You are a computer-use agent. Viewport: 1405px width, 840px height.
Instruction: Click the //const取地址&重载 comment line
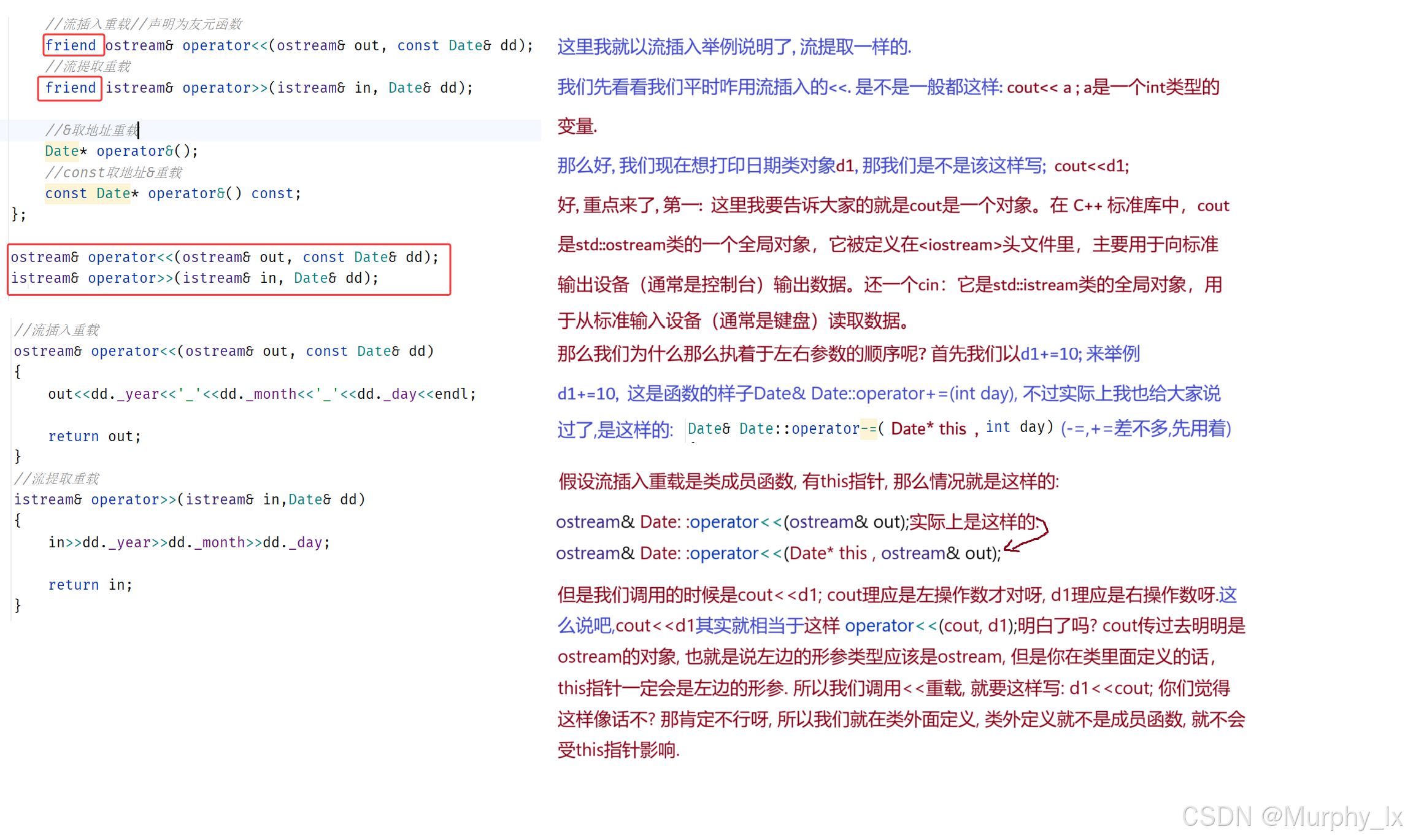pos(114,172)
